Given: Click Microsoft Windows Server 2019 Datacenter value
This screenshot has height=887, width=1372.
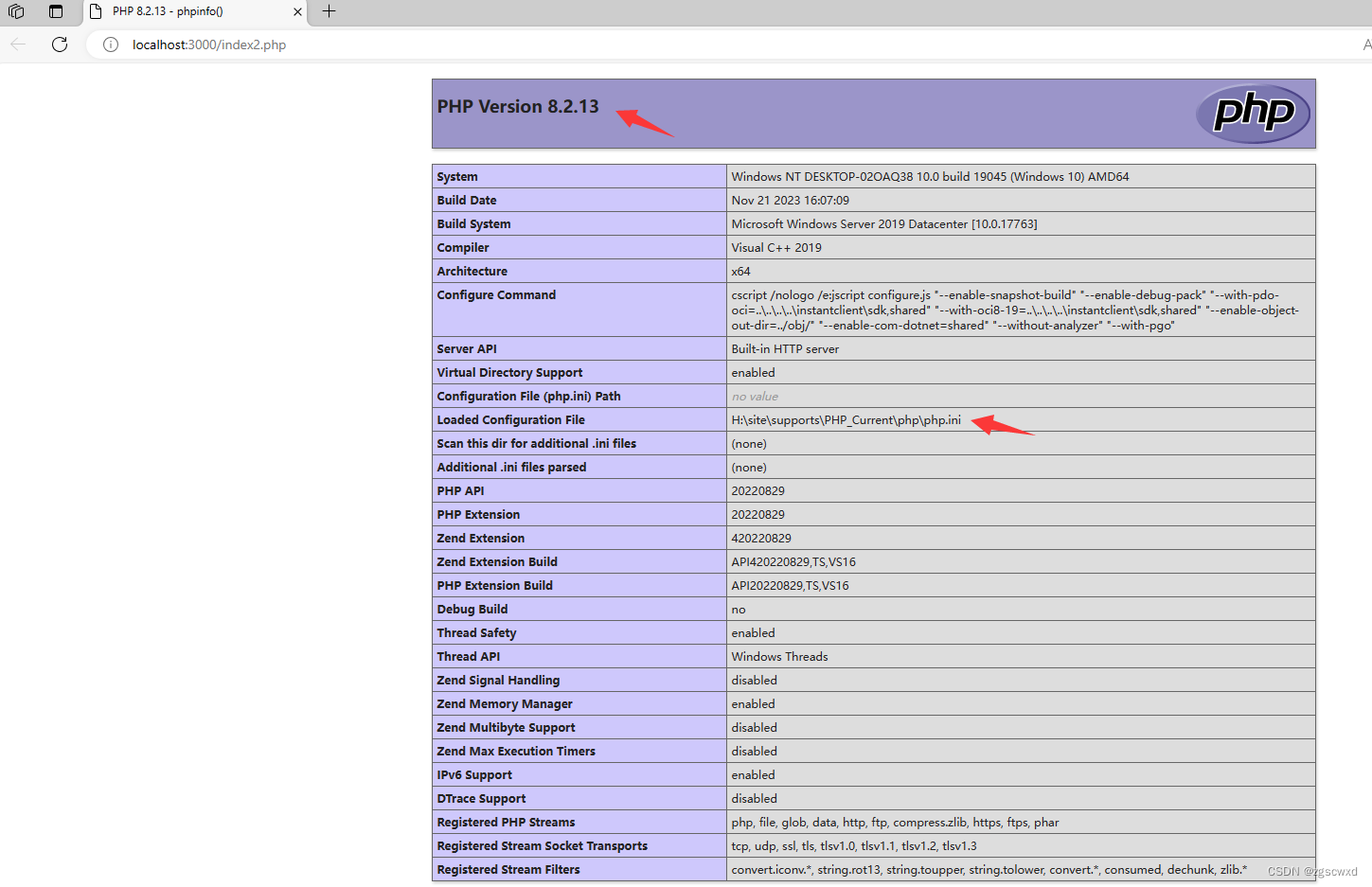Looking at the screenshot, I should click(x=884, y=224).
